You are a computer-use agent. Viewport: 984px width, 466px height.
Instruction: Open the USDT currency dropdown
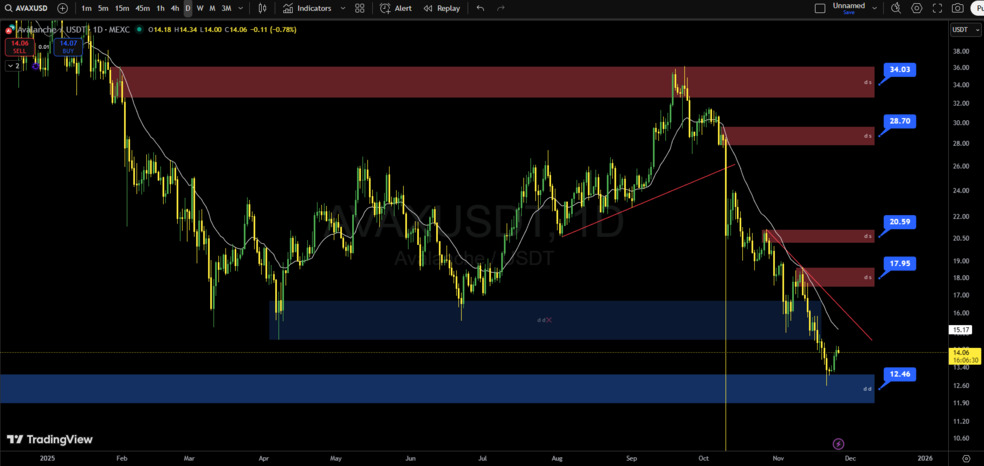point(965,30)
